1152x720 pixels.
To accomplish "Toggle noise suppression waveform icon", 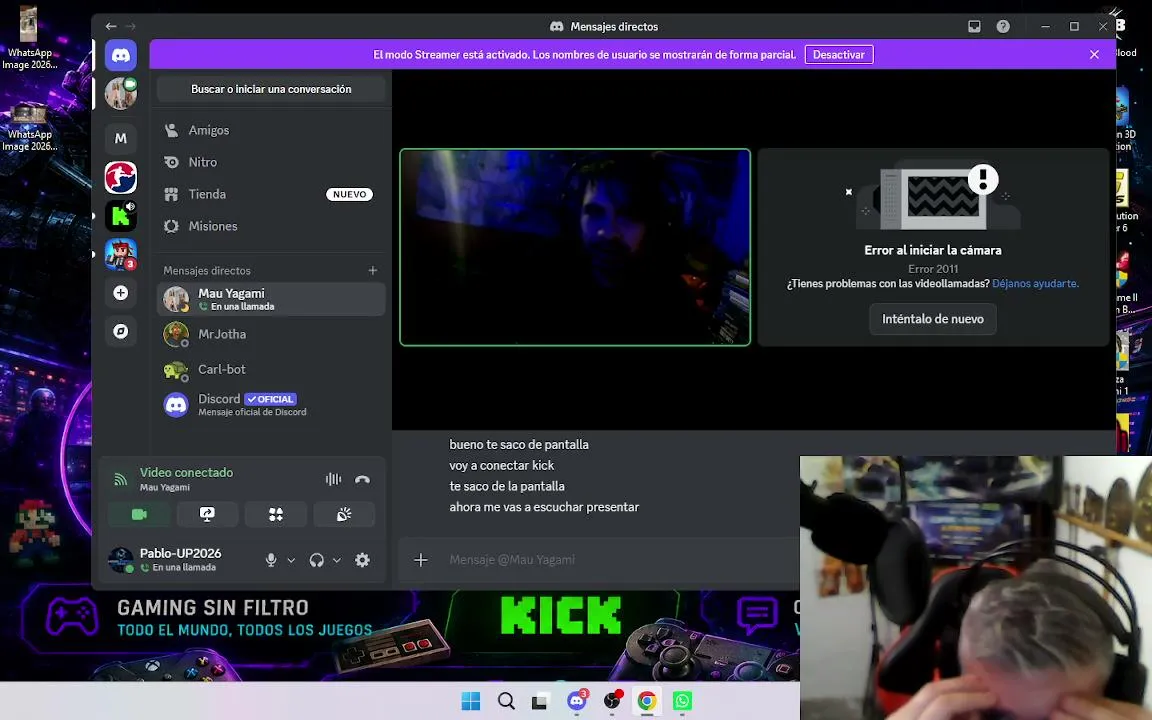I will (334, 479).
